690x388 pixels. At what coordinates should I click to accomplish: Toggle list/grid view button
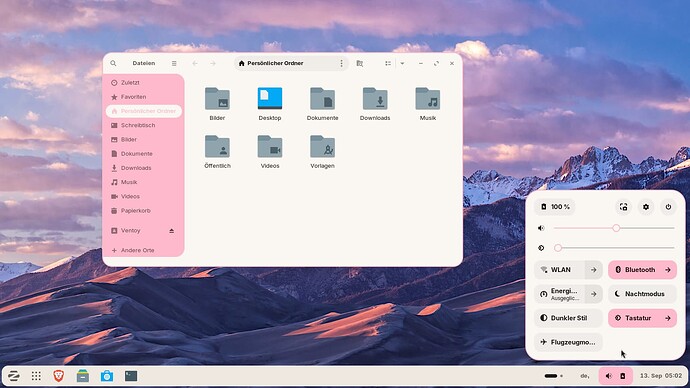tap(388, 63)
